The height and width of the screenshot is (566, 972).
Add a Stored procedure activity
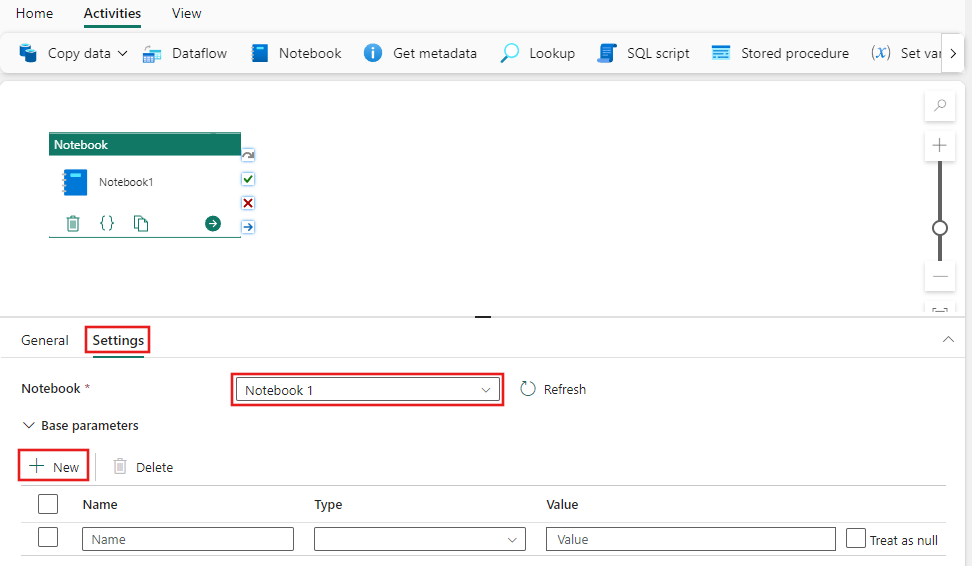[780, 53]
